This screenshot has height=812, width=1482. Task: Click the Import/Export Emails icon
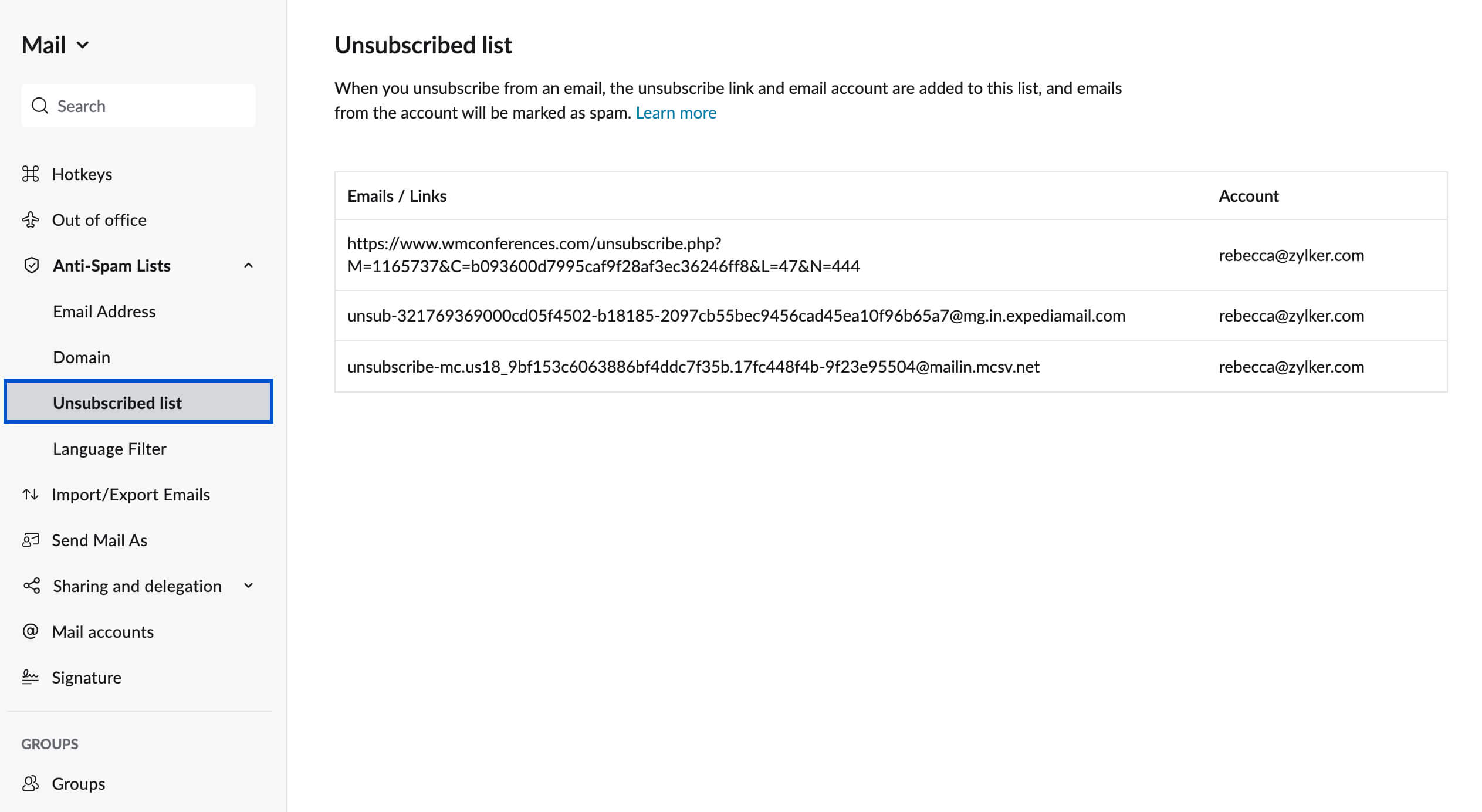point(30,493)
